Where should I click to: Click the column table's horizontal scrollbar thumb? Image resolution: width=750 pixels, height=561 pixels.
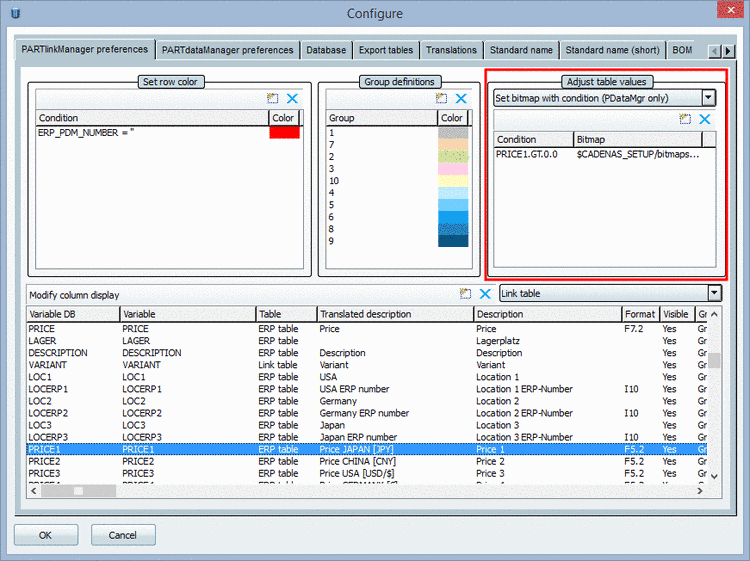(78, 491)
